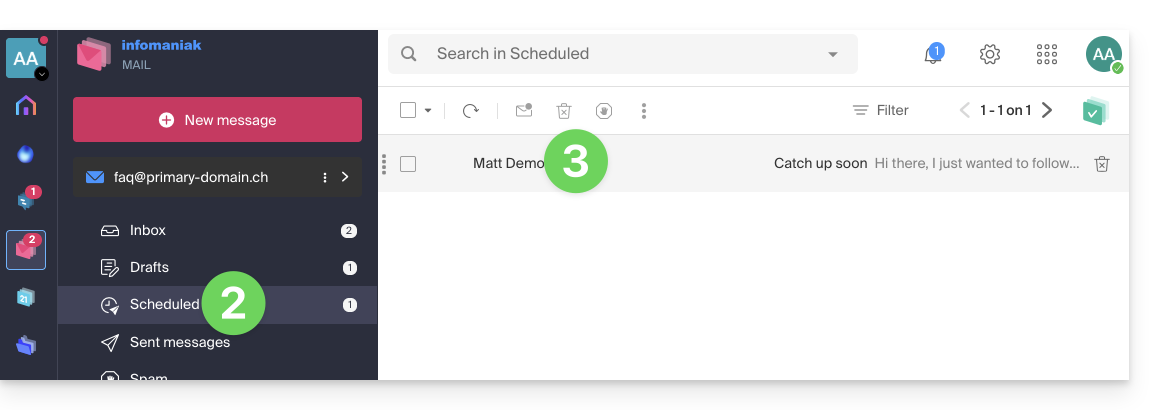Check the Matt Demo message checkbox
The width and height of the screenshot is (1159, 410).
[x=408, y=164]
